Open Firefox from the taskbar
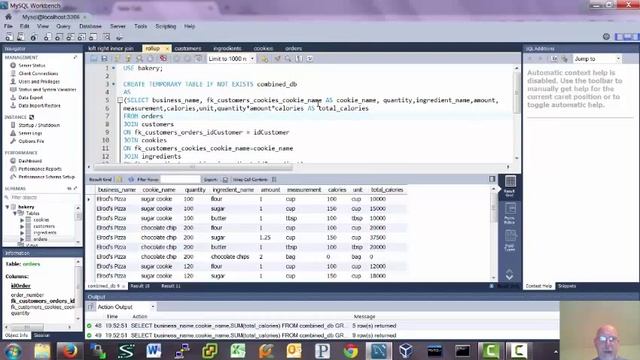640x360 pixels. (69, 351)
